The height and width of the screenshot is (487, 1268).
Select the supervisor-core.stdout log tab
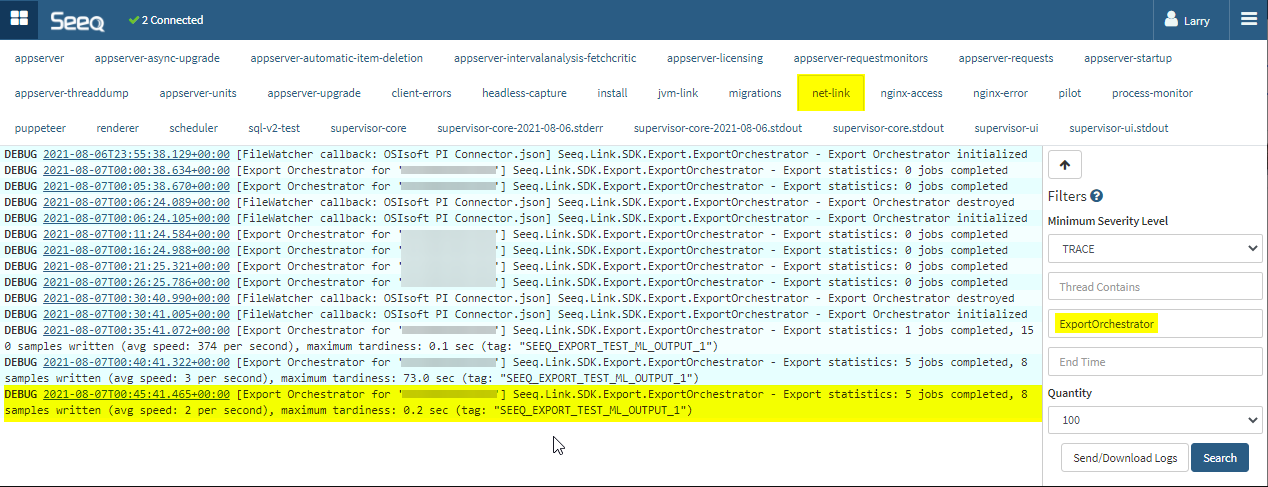888,128
